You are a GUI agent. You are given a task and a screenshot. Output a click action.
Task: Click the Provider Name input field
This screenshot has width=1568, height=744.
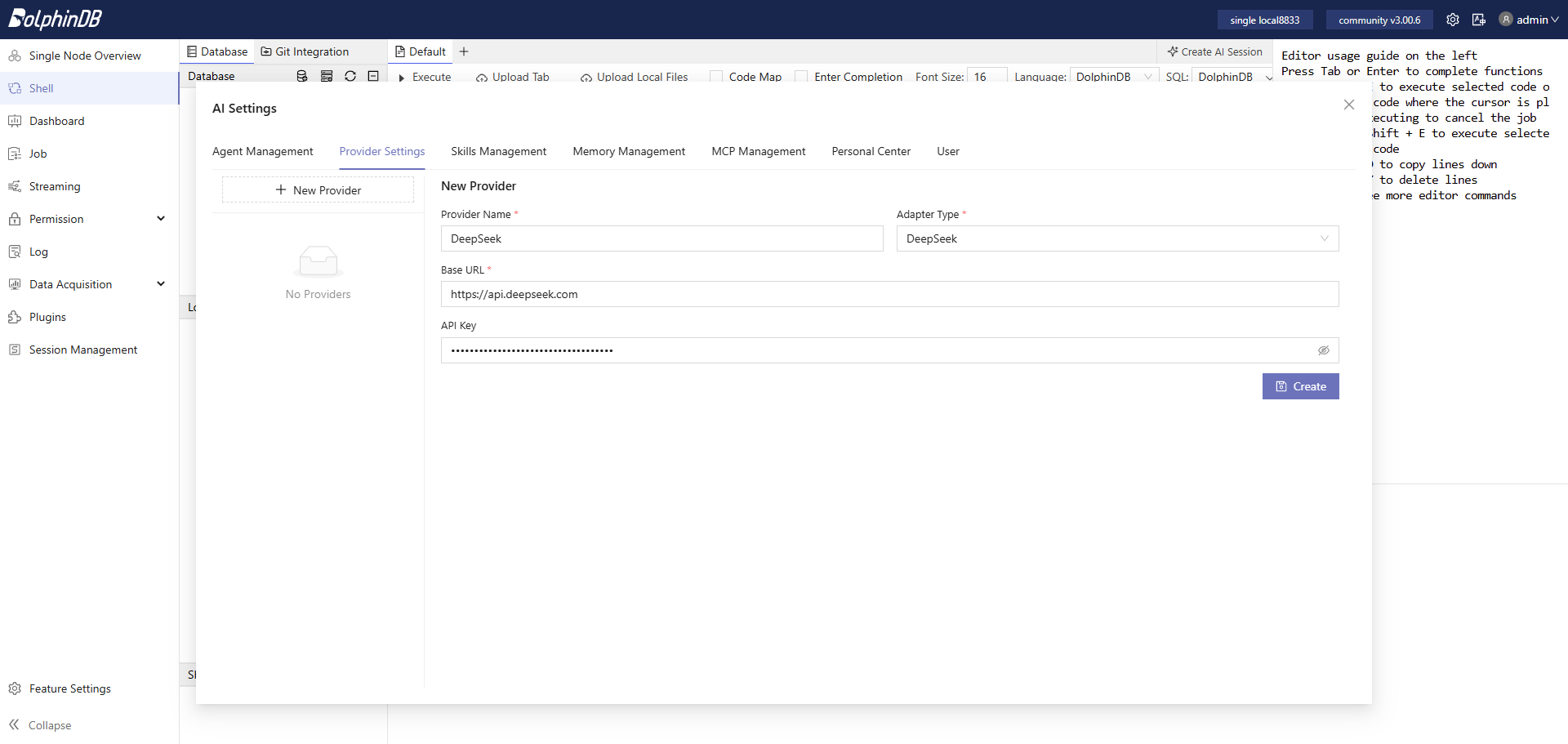pyautogui.click(x=662, y=238)
